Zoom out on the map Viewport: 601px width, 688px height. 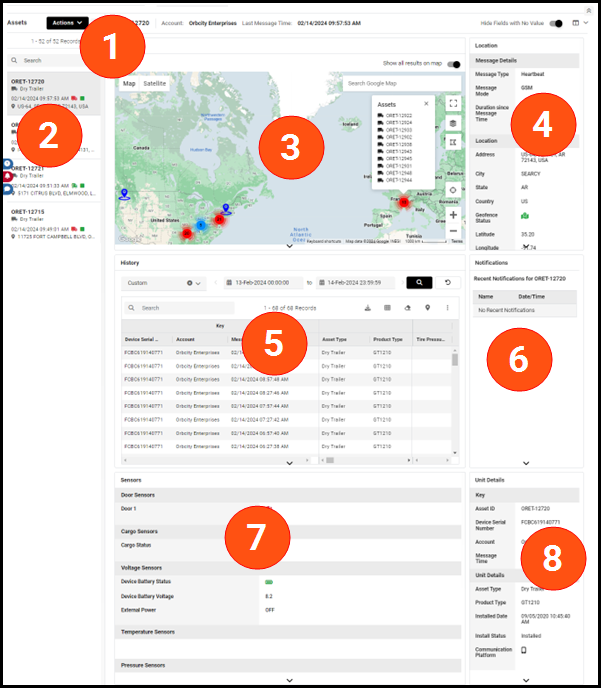[455, 231]
